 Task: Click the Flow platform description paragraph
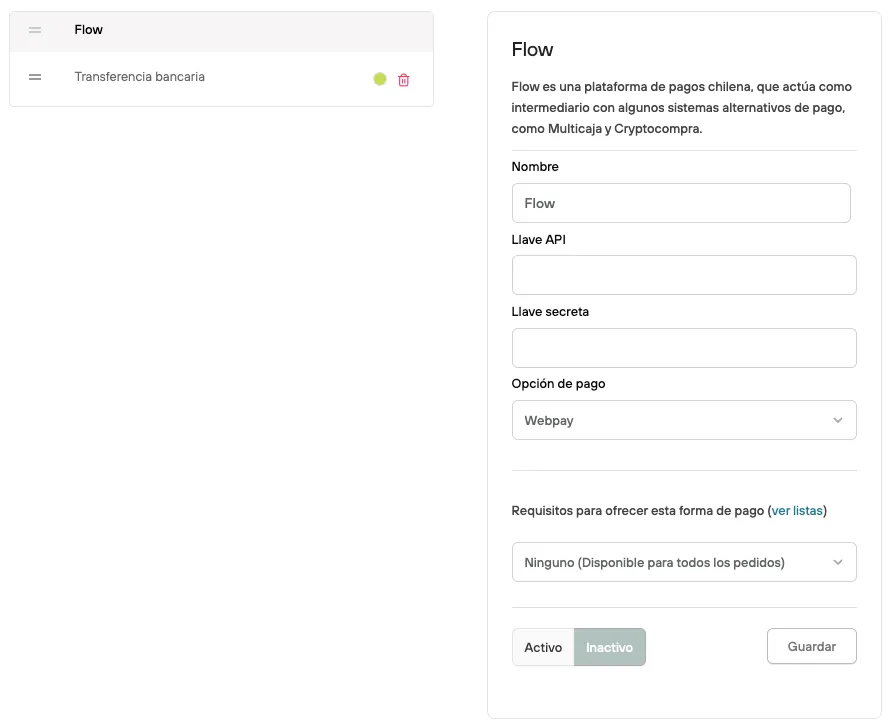682,108
